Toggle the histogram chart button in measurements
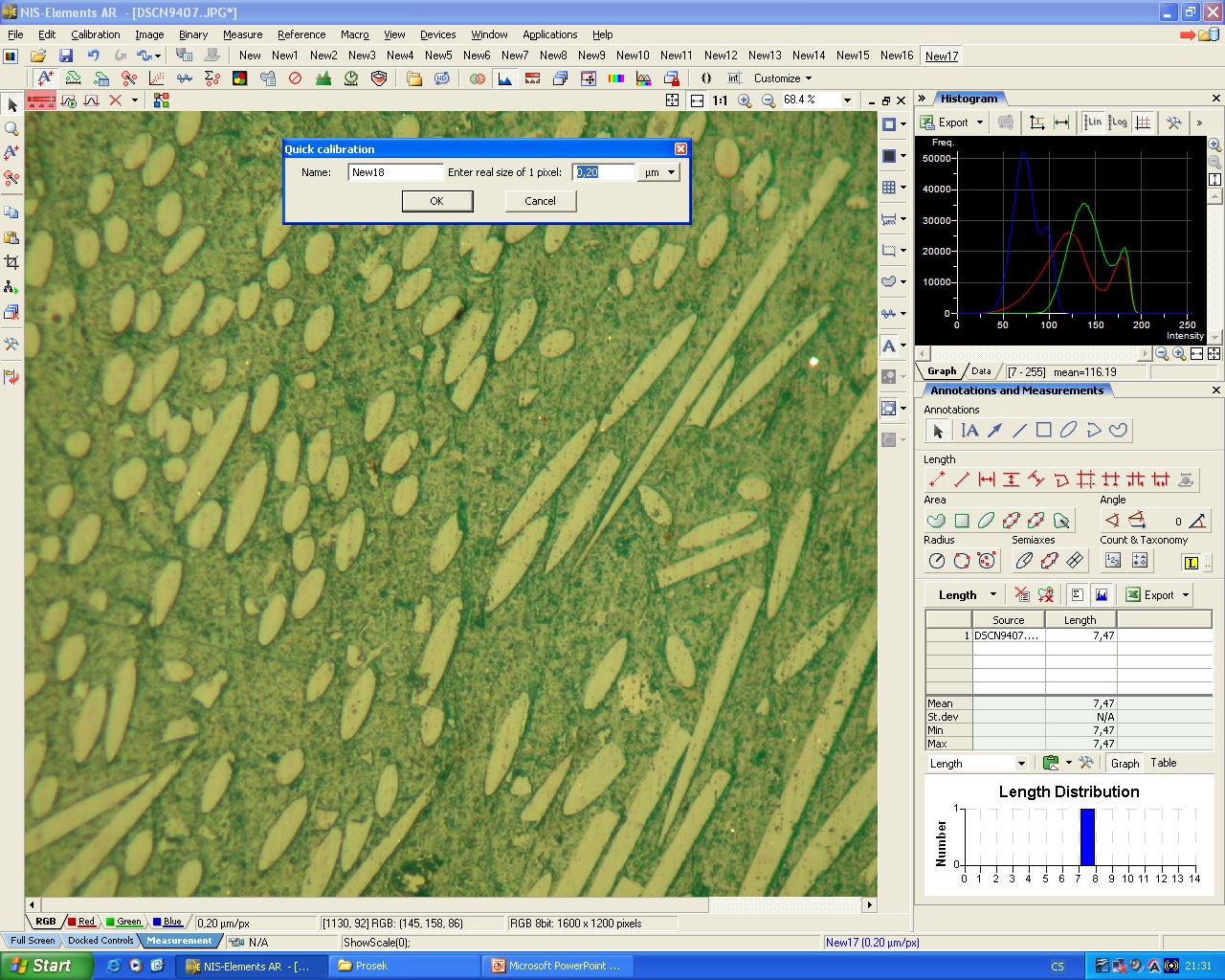 pyautogui.click(x=1102, y=594)
